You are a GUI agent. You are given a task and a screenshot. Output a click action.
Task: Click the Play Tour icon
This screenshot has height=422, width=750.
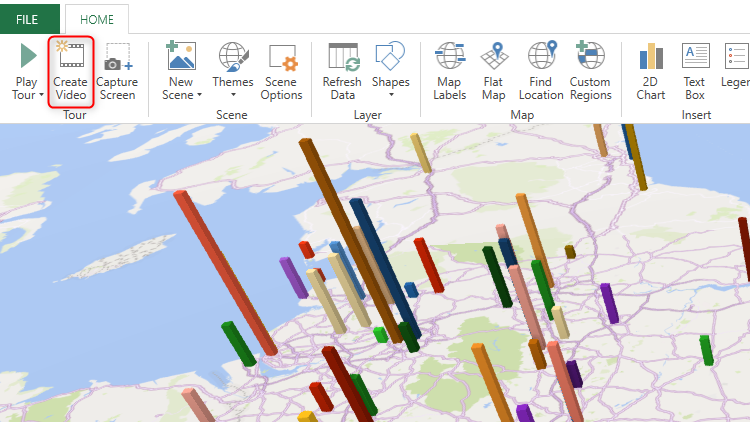click(27, 56)
